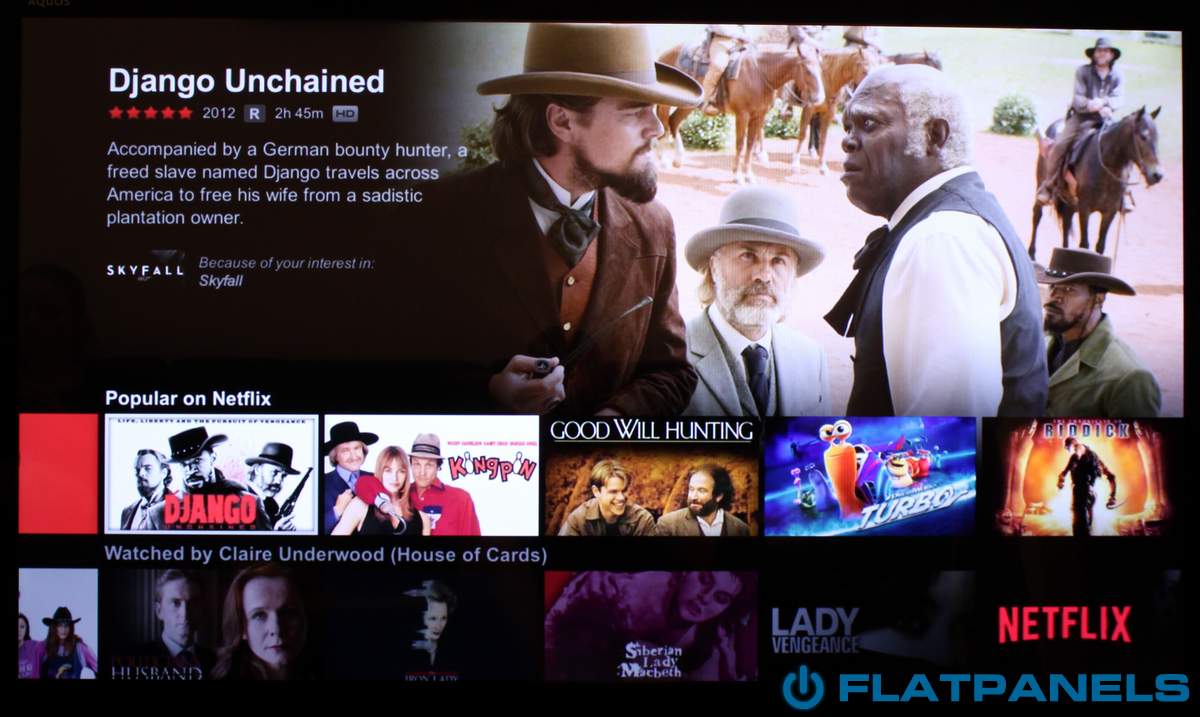The height and width of the screenshot is (717, 1200).
Task: Select the Siberian Lady Macbeth thumbnail
Action: (x=651, y=626)
